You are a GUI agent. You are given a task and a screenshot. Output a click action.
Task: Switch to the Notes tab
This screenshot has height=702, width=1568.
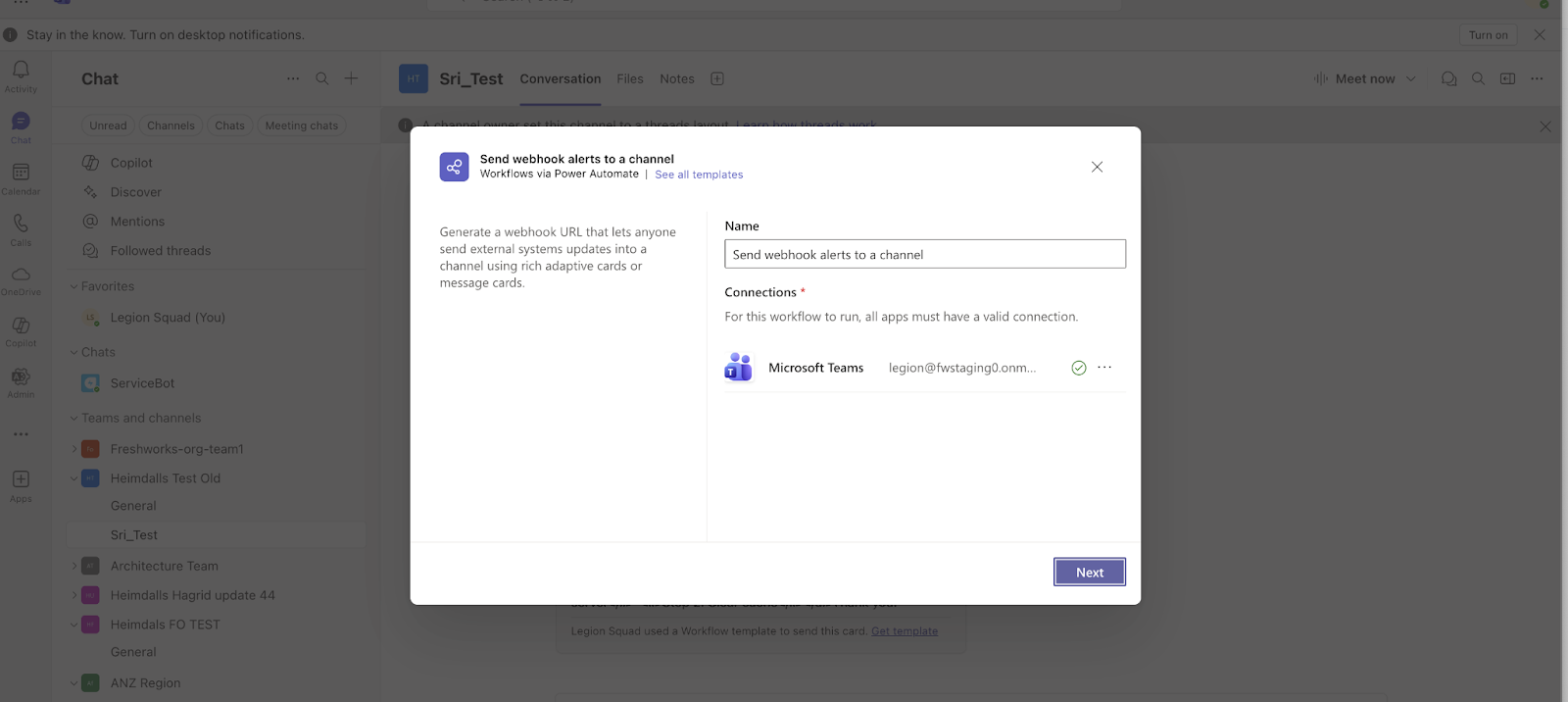pyautogui.click(x=677, y=78)
